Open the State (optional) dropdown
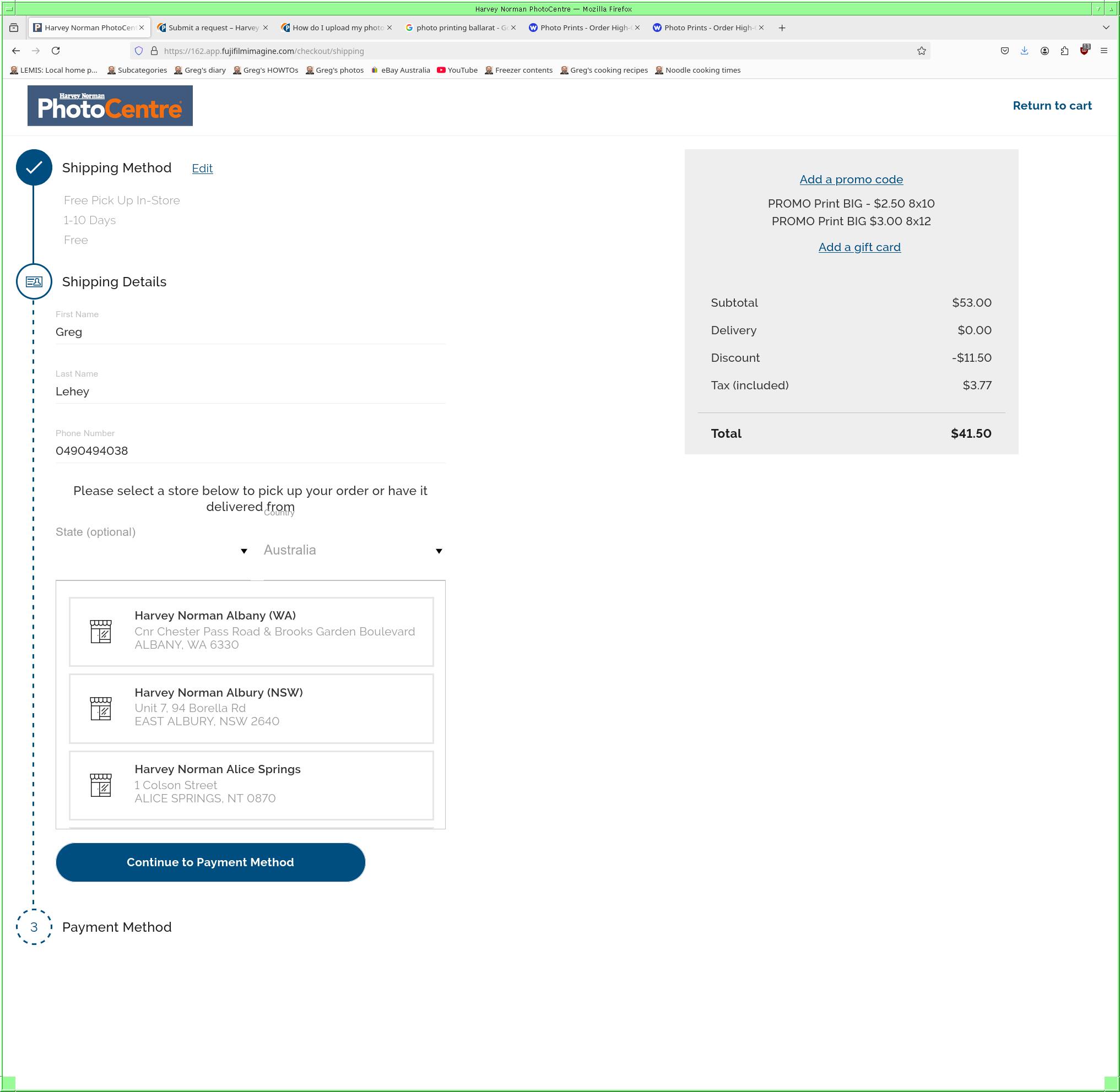Viewport: 1120px width, 1092px height. [x=153, y=551]
